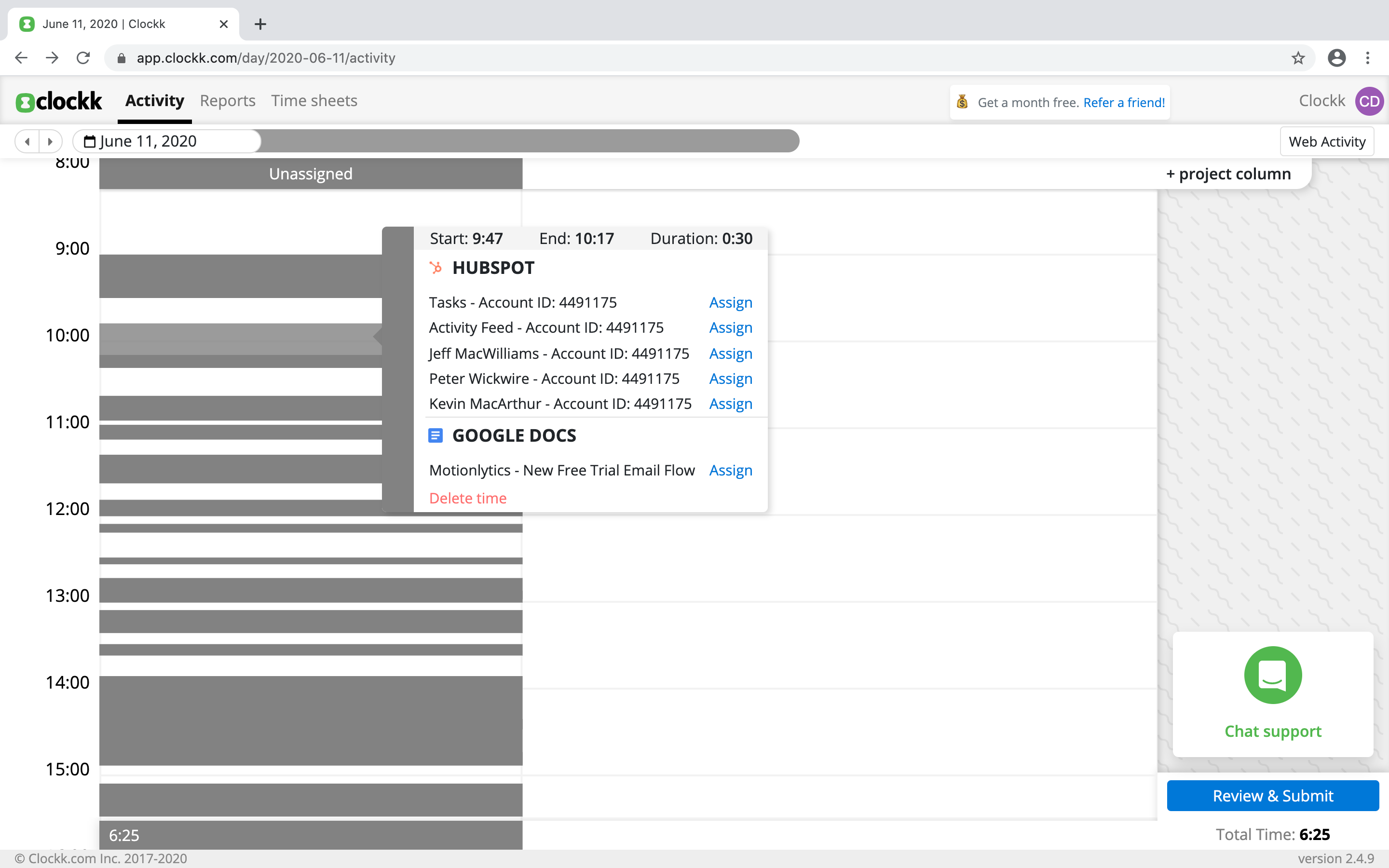Click the CD user avatar
Image resolution: width=1389 pixels, height=868 pixels.
point(1369,102)
